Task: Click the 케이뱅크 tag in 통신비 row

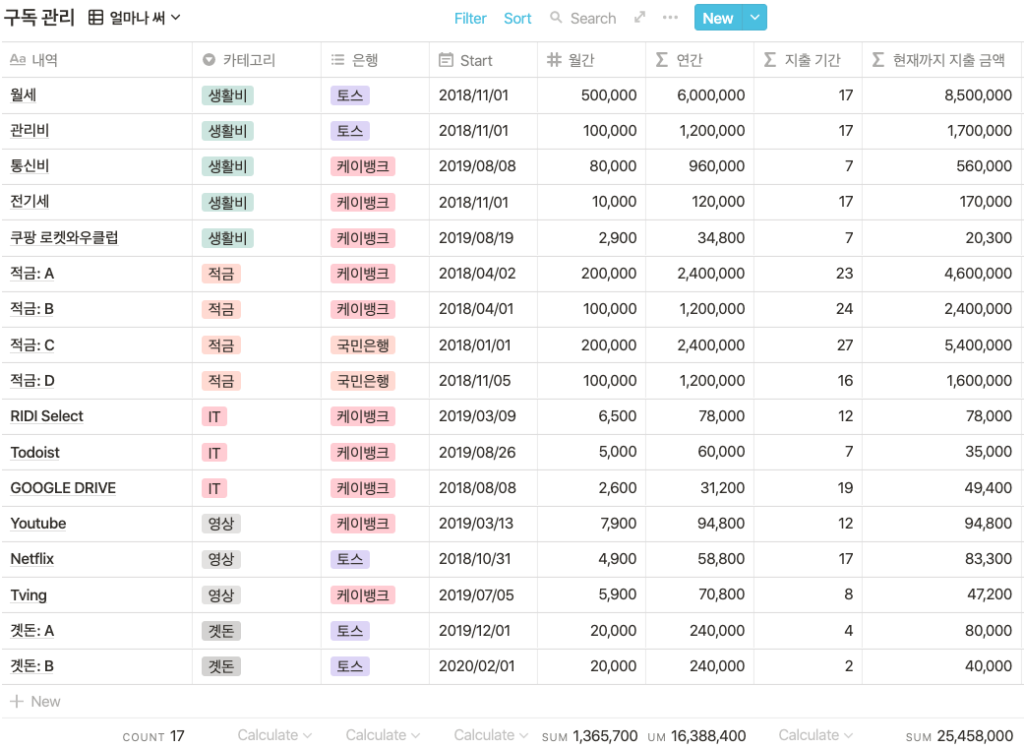Action: (362, 167)
